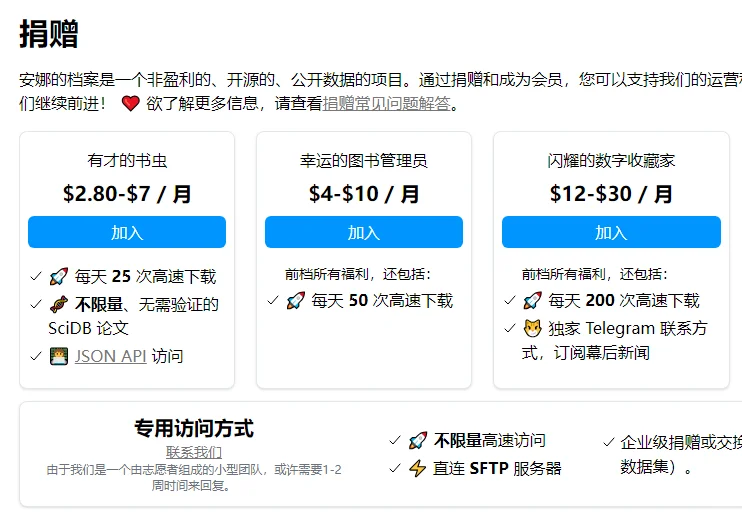
Task: Click the rocket icon beside 每天 50 次高速下载
Action: click(x=296, y=301)
